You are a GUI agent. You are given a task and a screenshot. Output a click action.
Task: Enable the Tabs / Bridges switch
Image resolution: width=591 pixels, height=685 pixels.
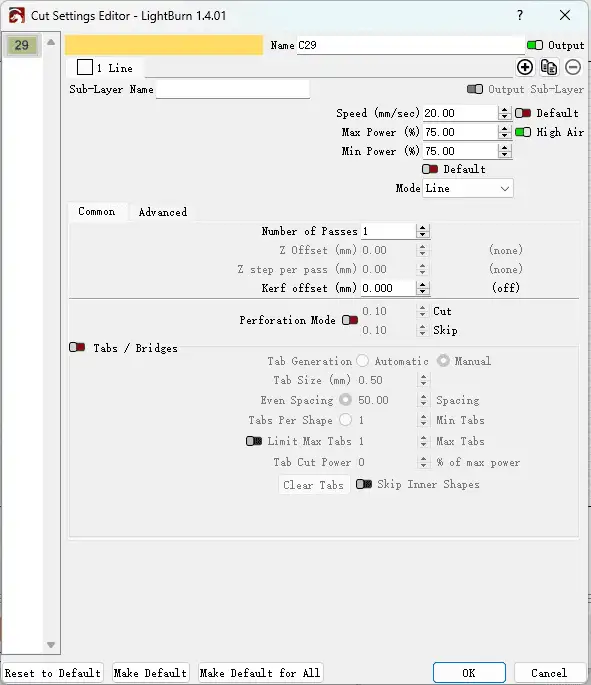coord(77,348)
